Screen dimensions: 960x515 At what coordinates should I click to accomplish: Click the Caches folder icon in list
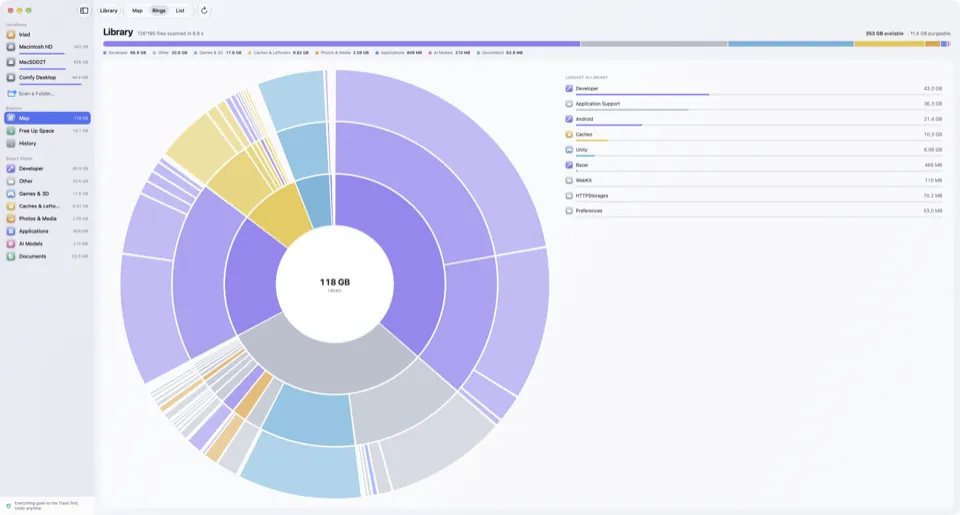point(569,135)
